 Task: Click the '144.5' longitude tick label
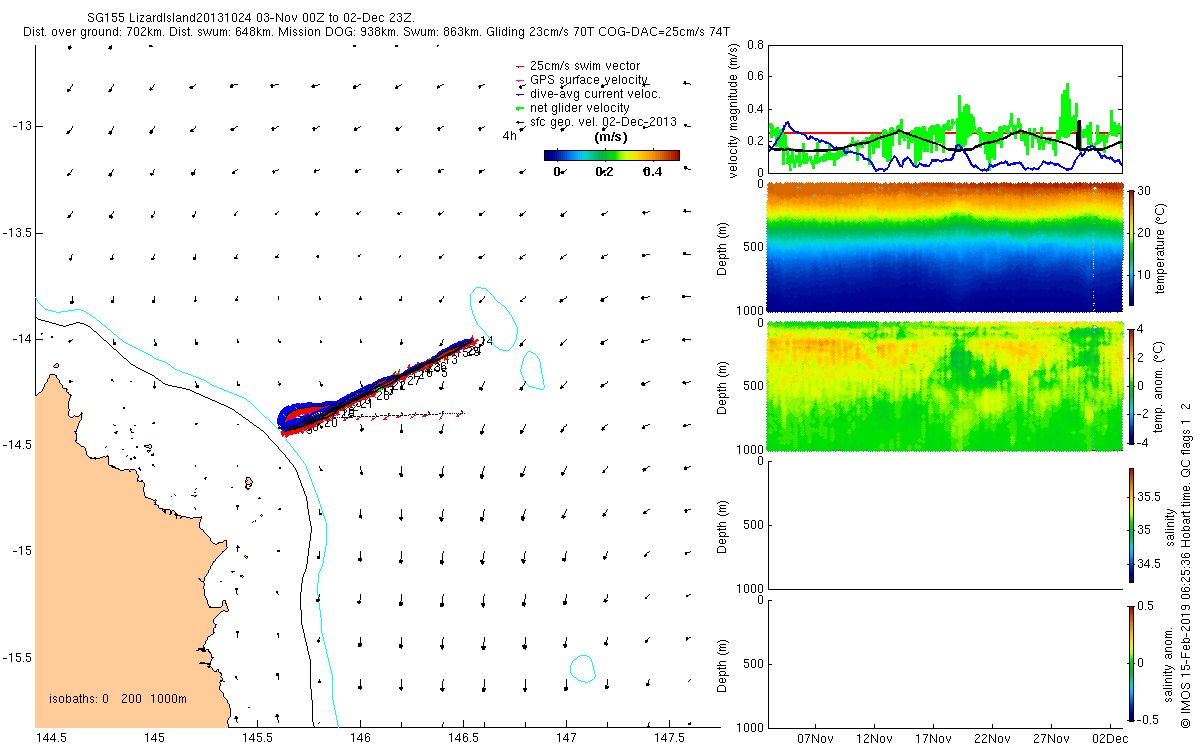(50, 738)
